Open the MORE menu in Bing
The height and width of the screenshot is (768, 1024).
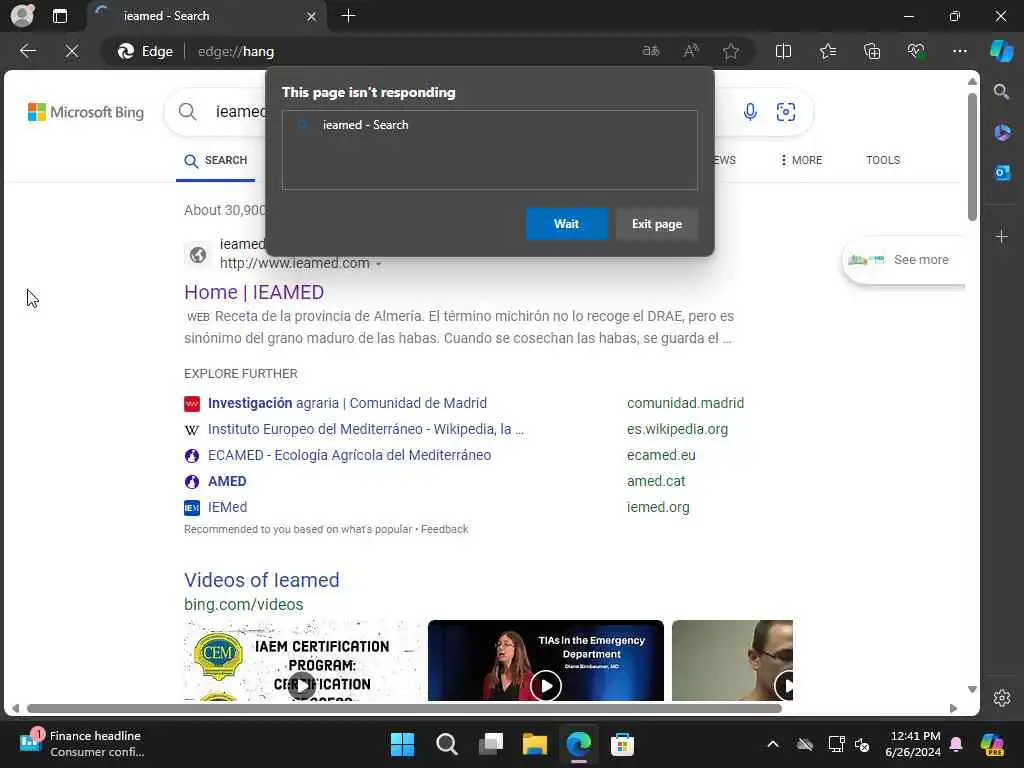click(801, 160)
